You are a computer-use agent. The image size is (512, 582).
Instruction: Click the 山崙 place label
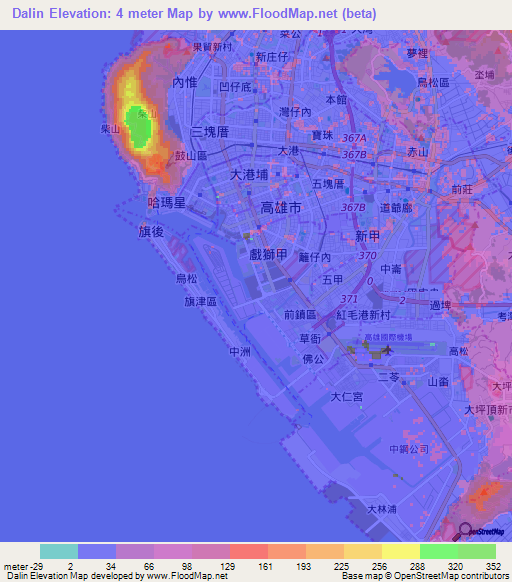click(x=438, y=382)
